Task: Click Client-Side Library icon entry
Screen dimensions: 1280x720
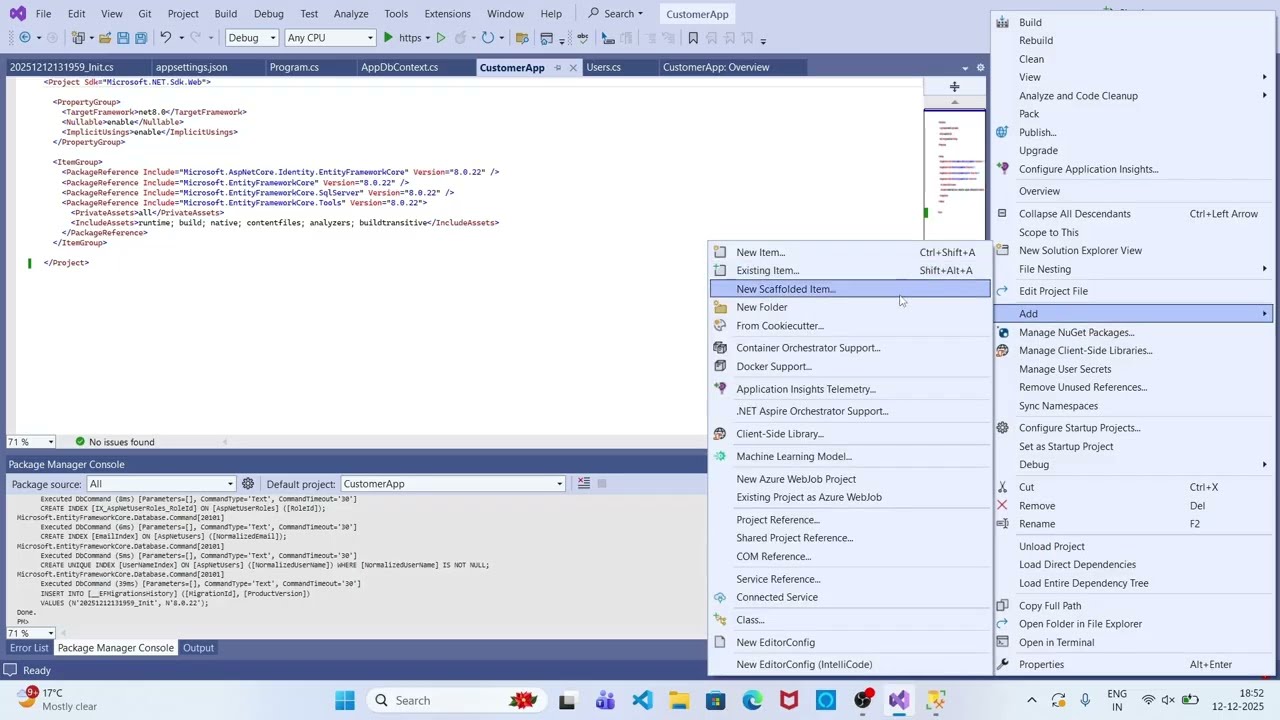Action: 719,434
